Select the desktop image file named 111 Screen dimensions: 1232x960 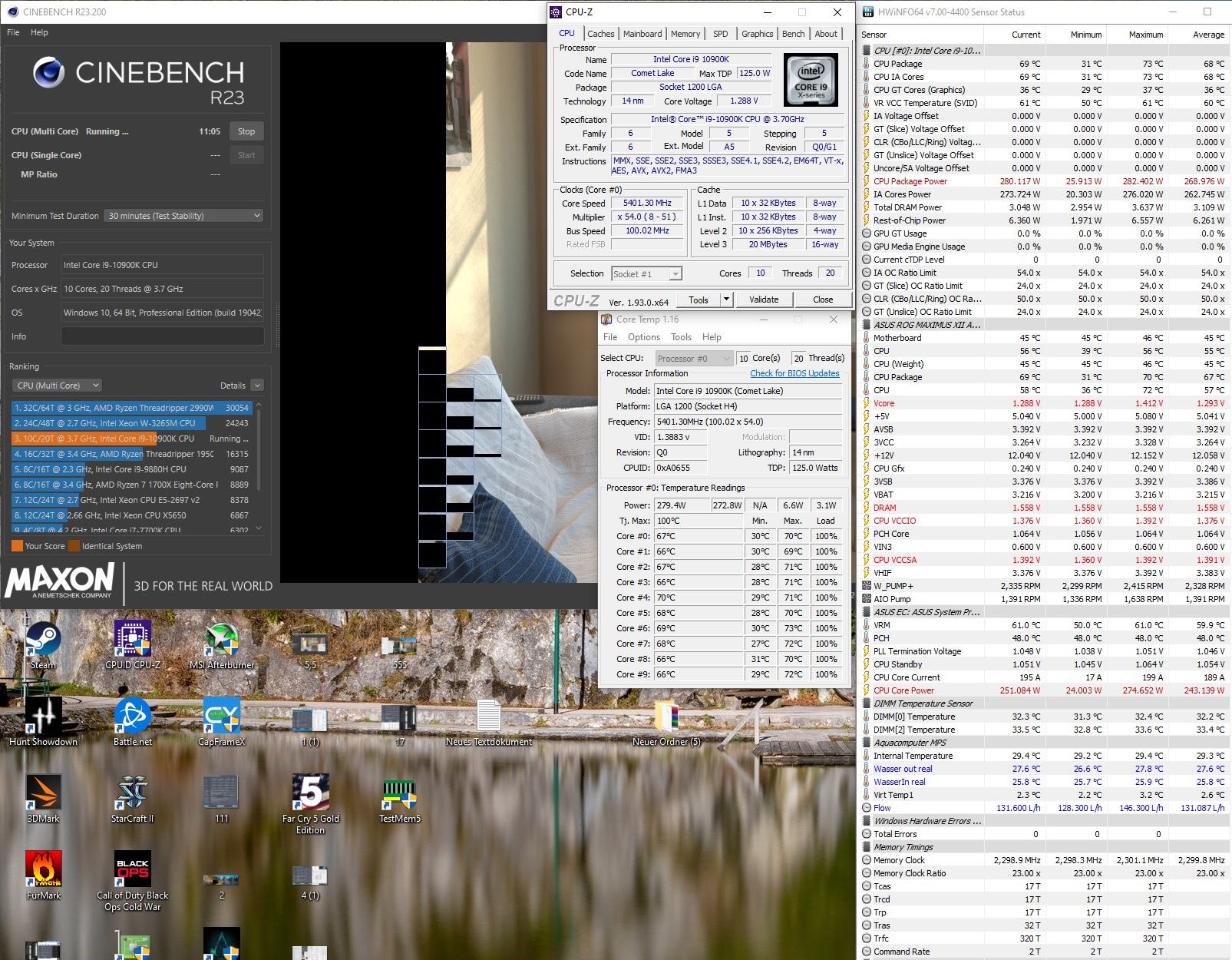point(222,799)
